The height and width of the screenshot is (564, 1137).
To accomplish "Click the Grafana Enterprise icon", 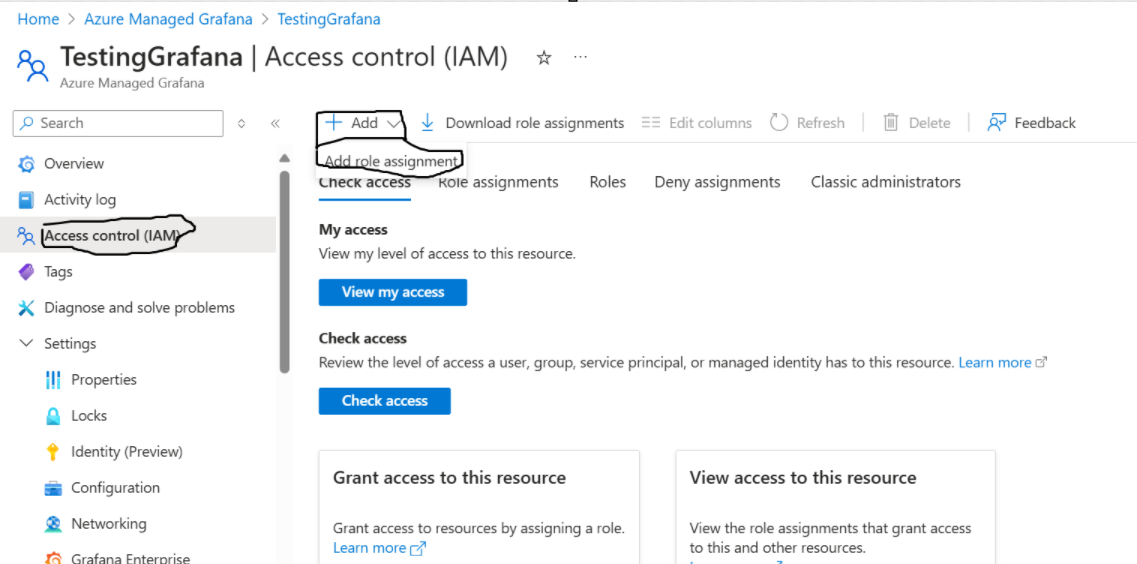I will [x=53, y=558].
